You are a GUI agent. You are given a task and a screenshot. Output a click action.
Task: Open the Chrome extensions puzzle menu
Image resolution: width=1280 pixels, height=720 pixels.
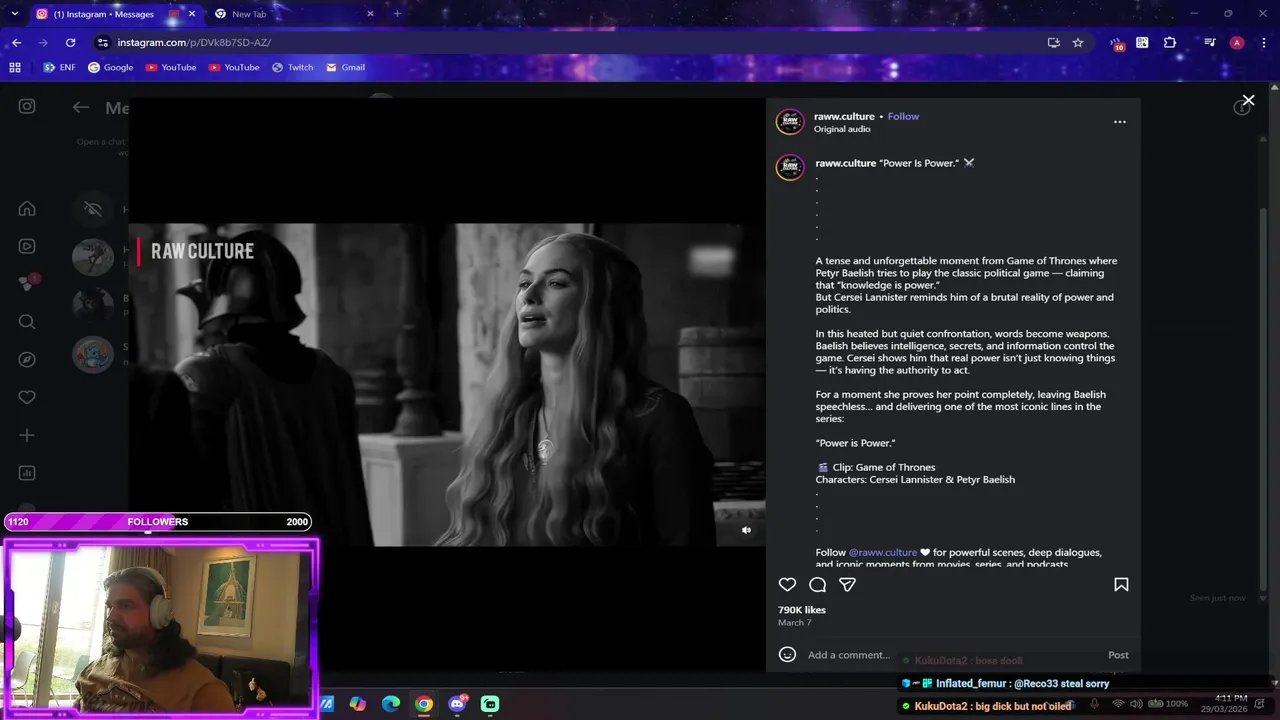pyautogui.click(x=1170, y=42)
